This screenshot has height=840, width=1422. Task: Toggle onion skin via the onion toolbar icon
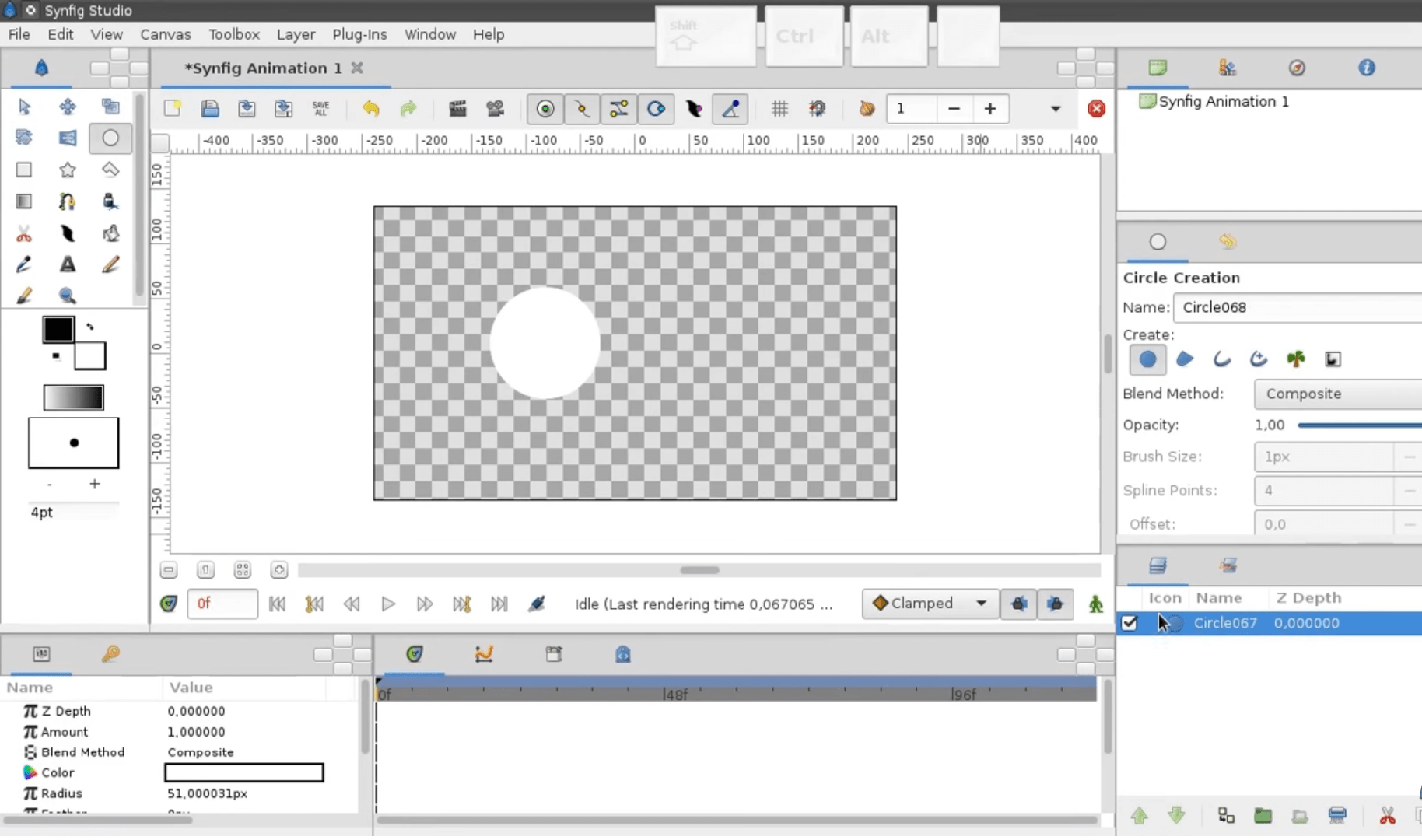[x=867, y=109]
